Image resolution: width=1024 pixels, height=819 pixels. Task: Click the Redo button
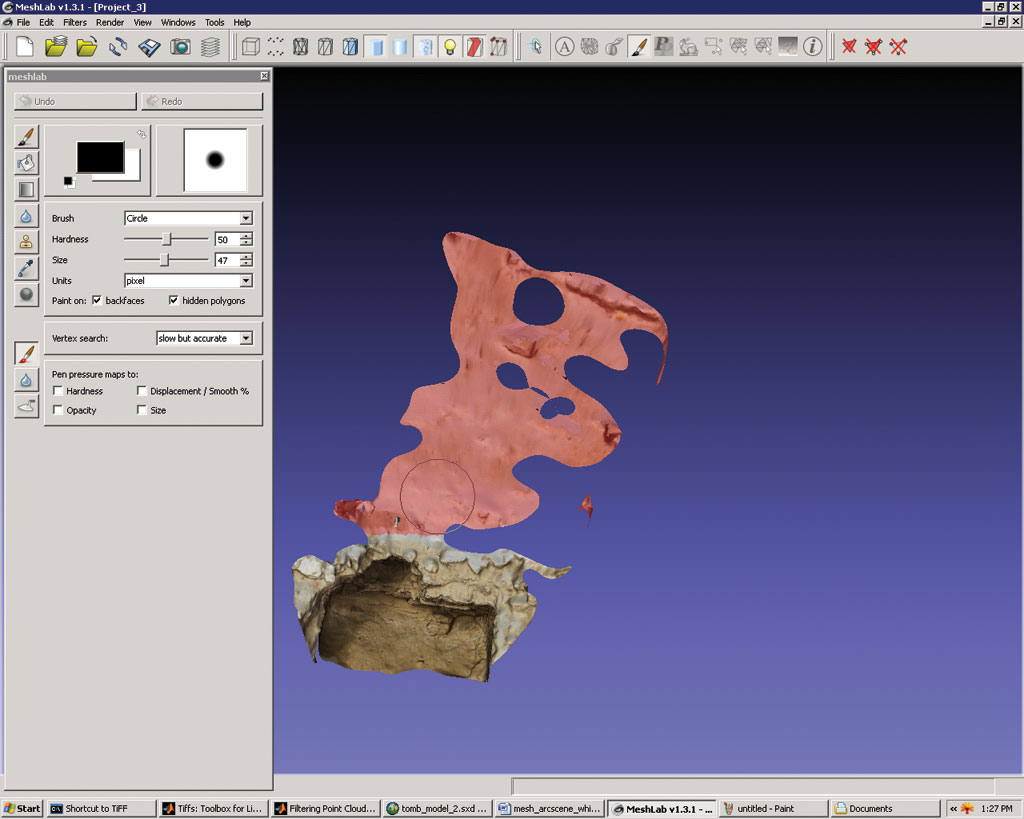(x=202, y=101)
